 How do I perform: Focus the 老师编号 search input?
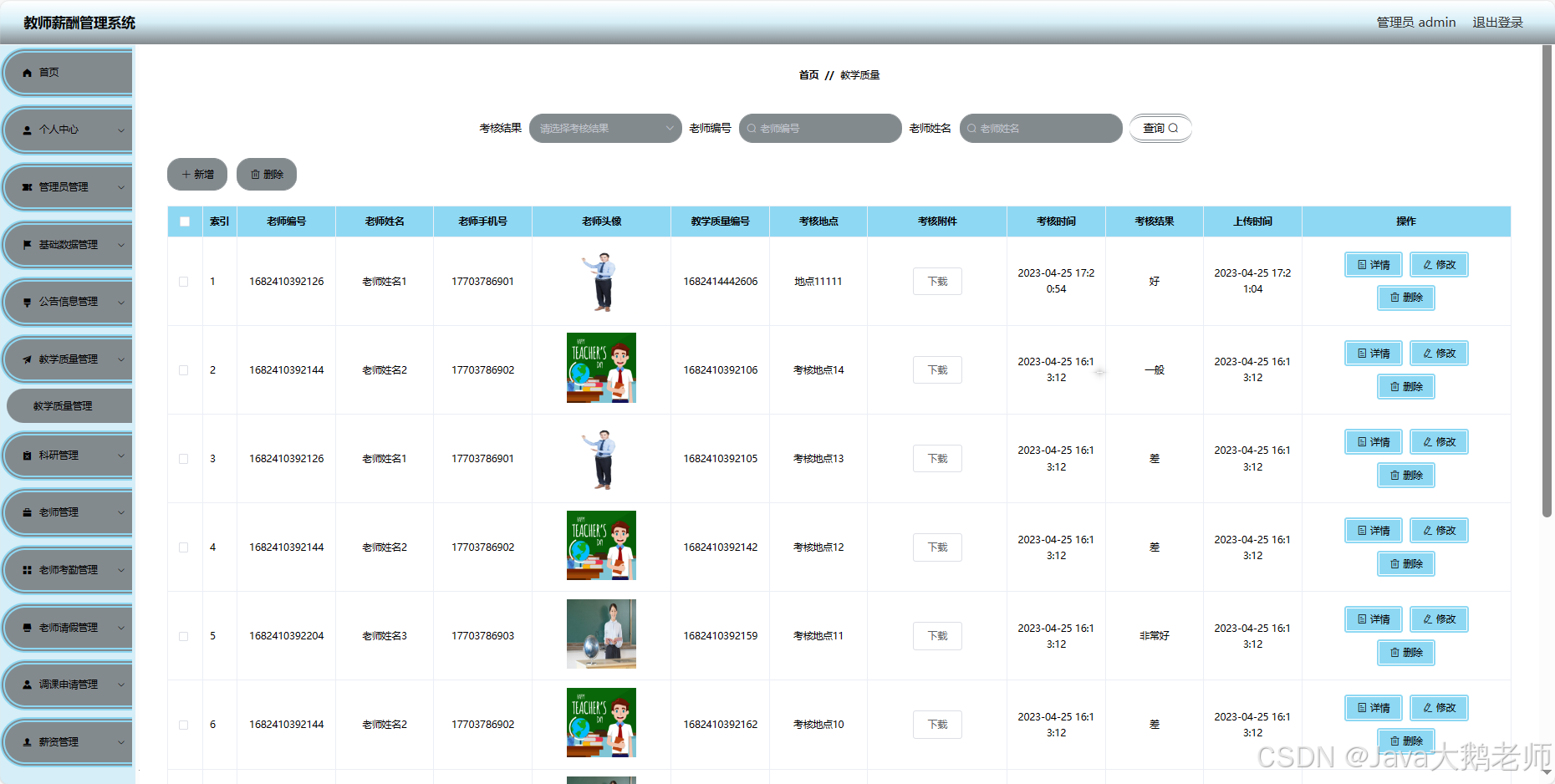820,129
